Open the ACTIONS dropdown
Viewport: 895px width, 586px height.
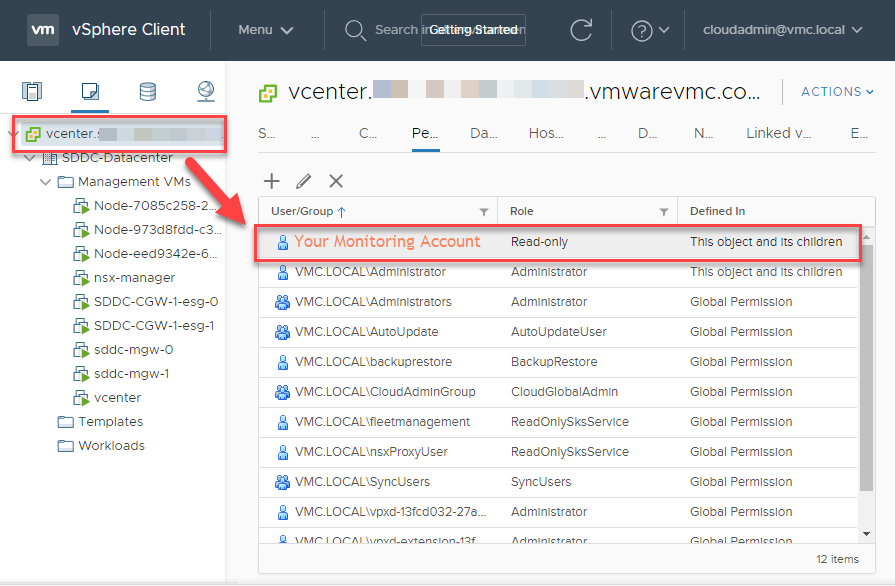837,92
